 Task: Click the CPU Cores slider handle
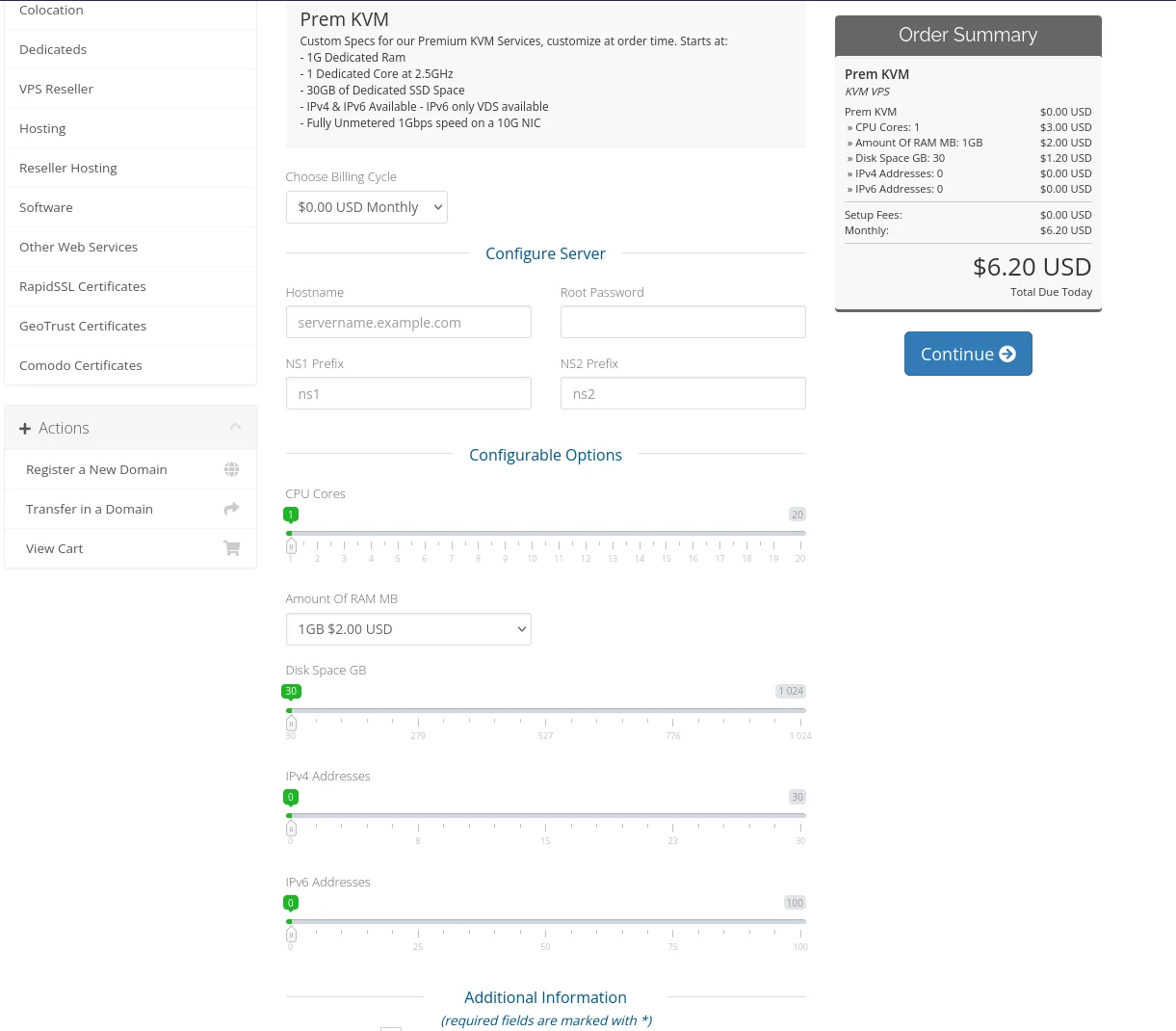click(291, 546)
